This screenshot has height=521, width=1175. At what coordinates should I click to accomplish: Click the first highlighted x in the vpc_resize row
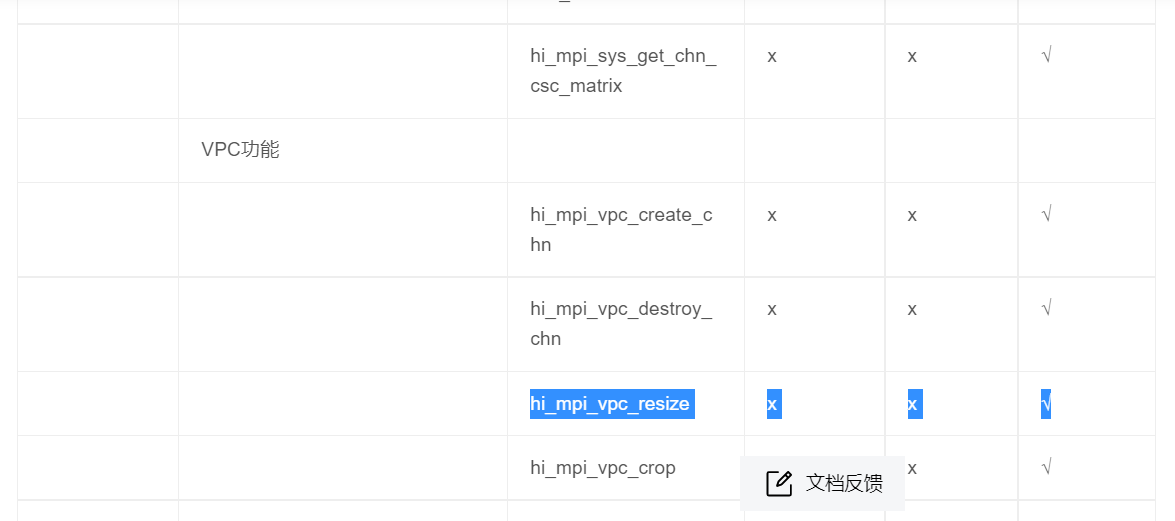(773, 404)
